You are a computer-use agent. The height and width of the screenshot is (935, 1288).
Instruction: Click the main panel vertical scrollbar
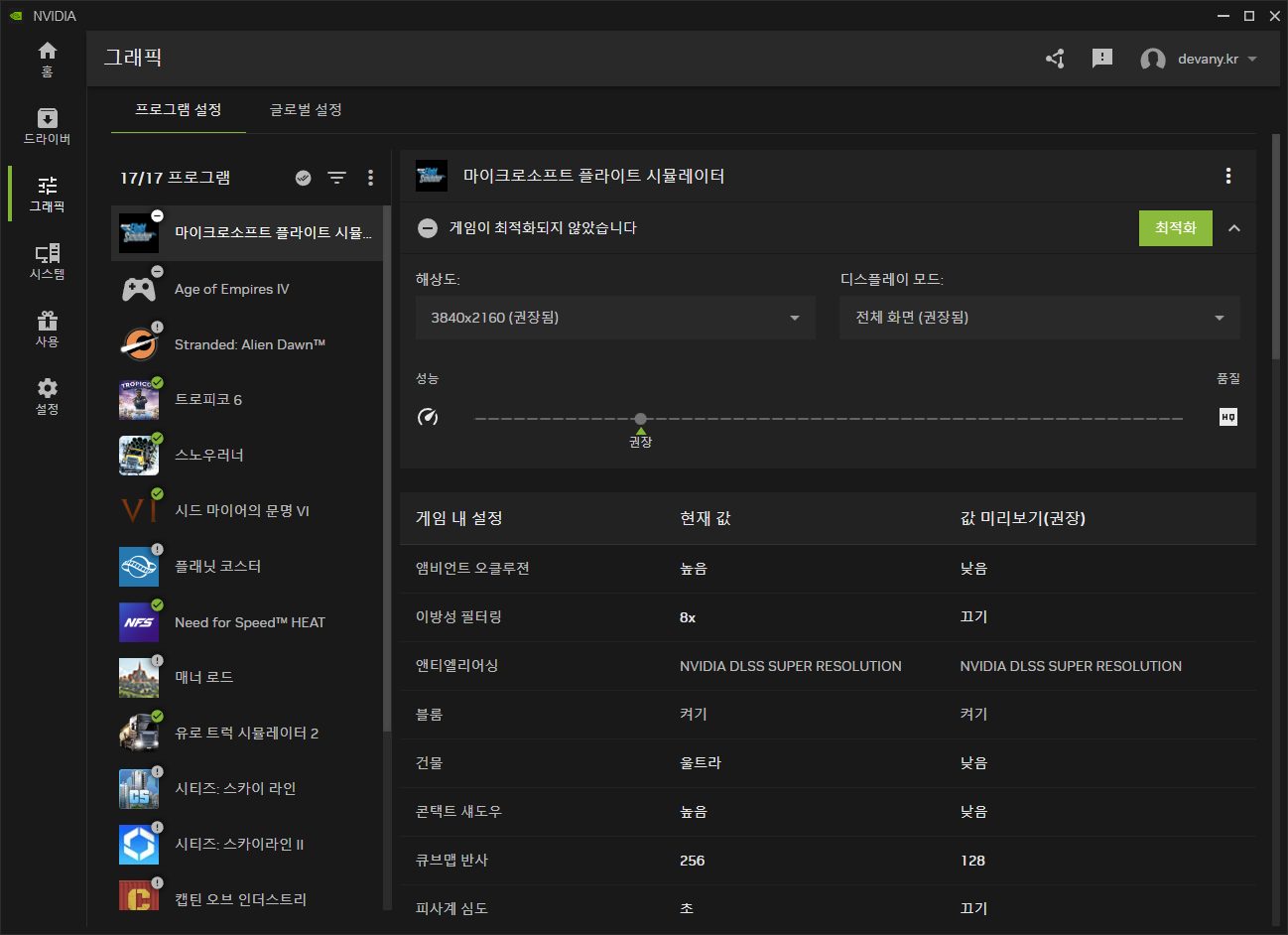(1276, 246)
